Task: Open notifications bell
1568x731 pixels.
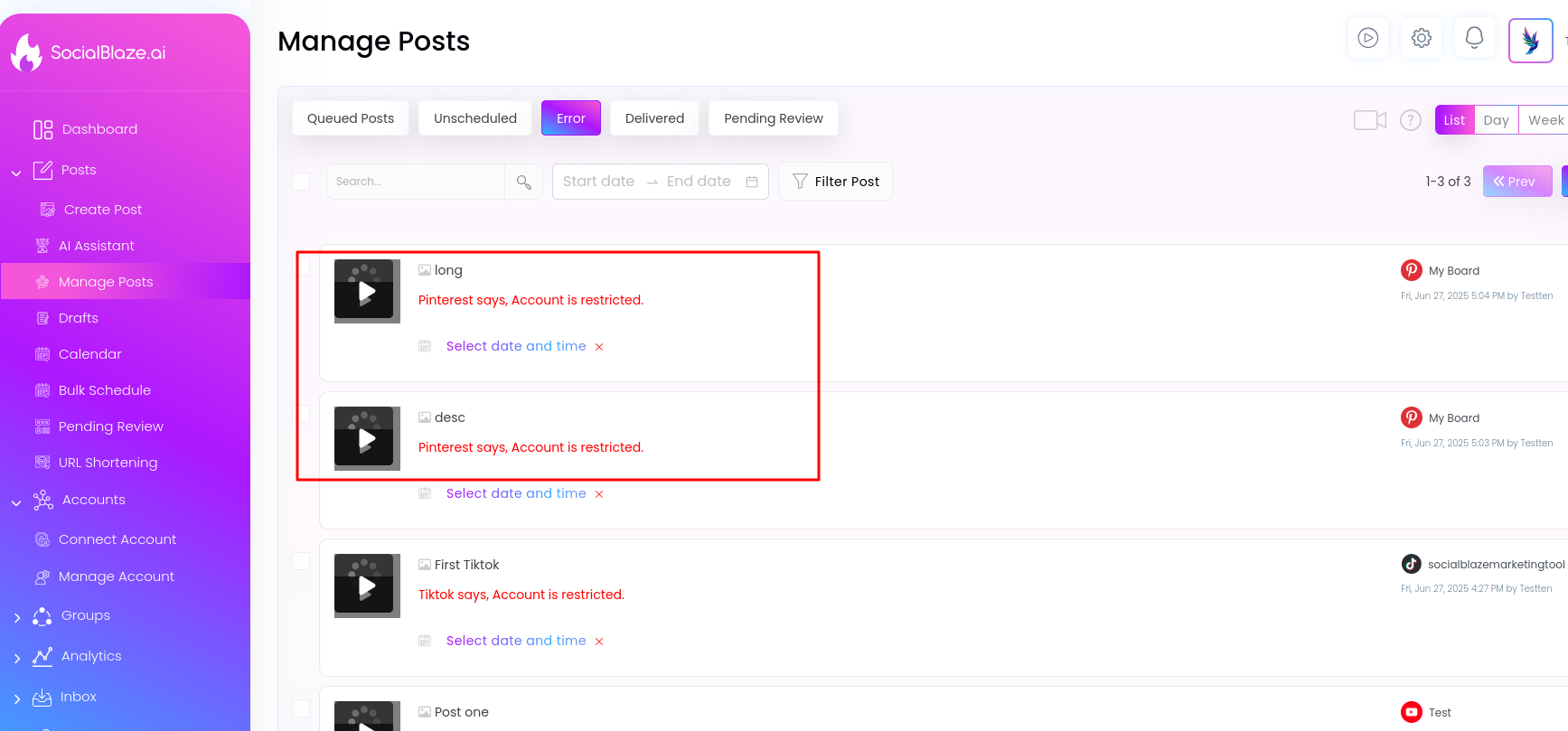Action: click(x=1474, y=38)
